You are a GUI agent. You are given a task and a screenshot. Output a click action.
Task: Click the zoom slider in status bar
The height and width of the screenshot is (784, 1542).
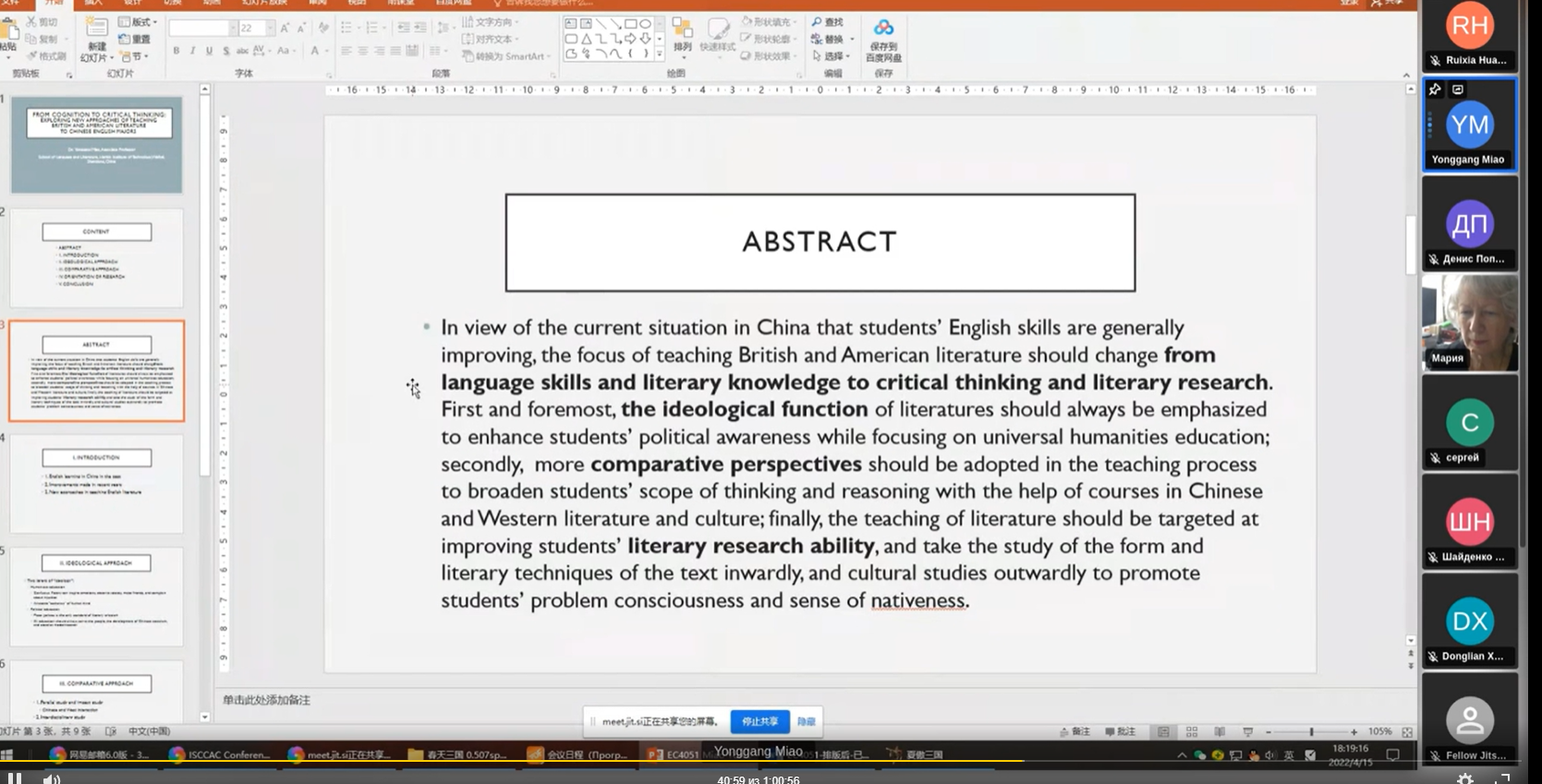coord(1311,731)
